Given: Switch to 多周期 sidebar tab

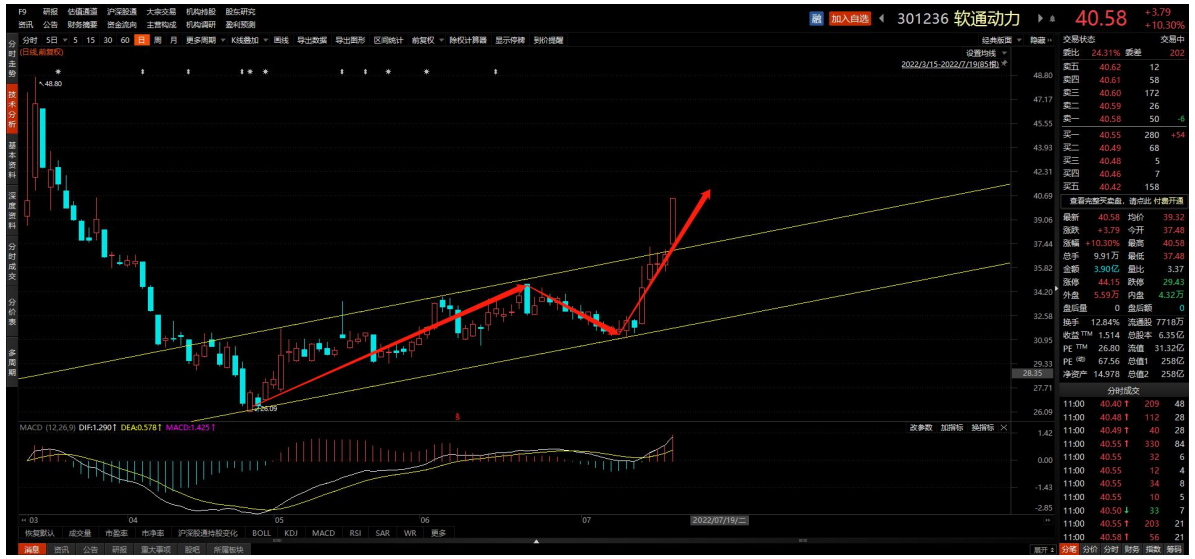Looking at the screenshot, I should [11, 363].
